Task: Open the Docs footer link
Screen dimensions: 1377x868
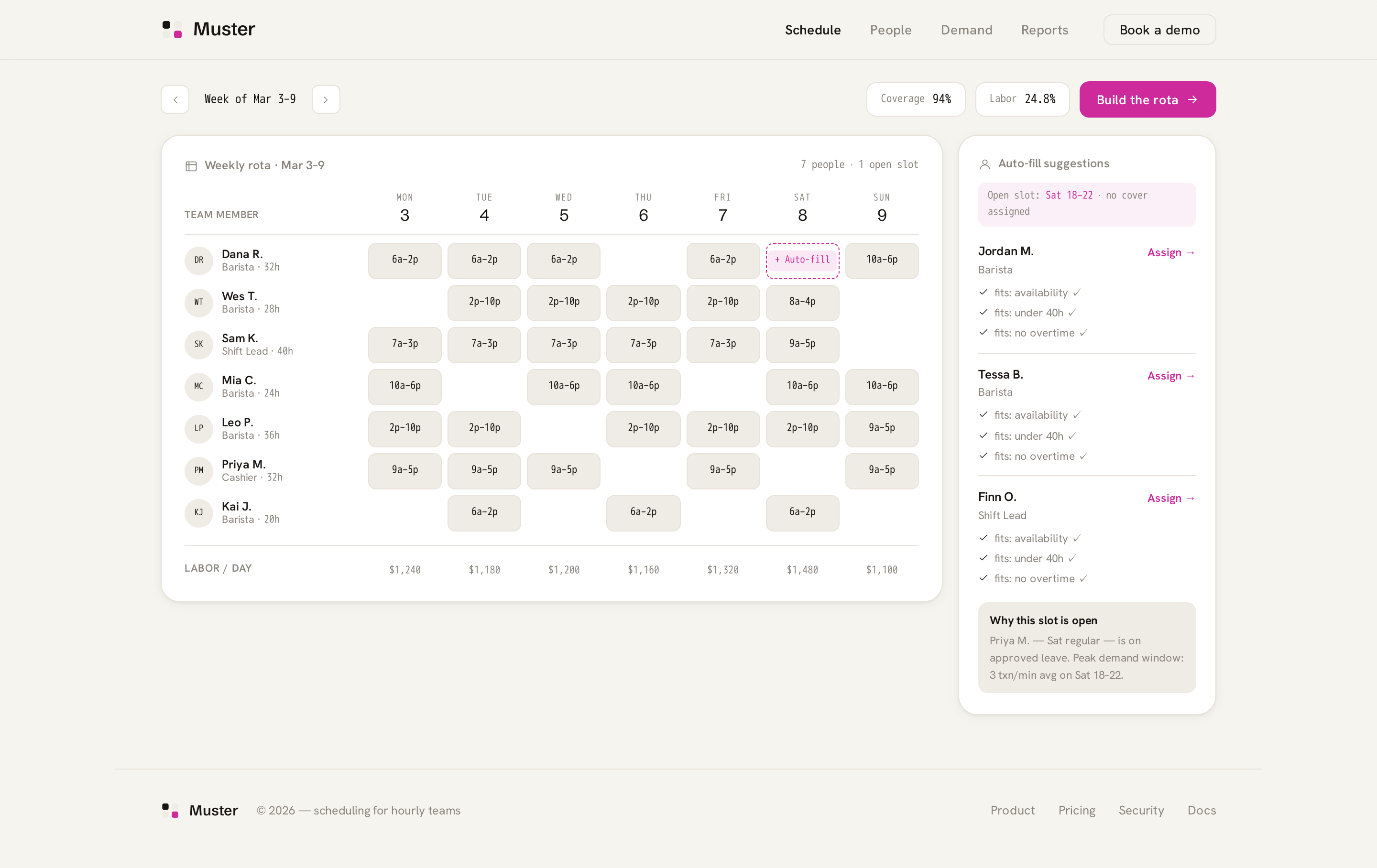Action: [x=1202, y=810]
